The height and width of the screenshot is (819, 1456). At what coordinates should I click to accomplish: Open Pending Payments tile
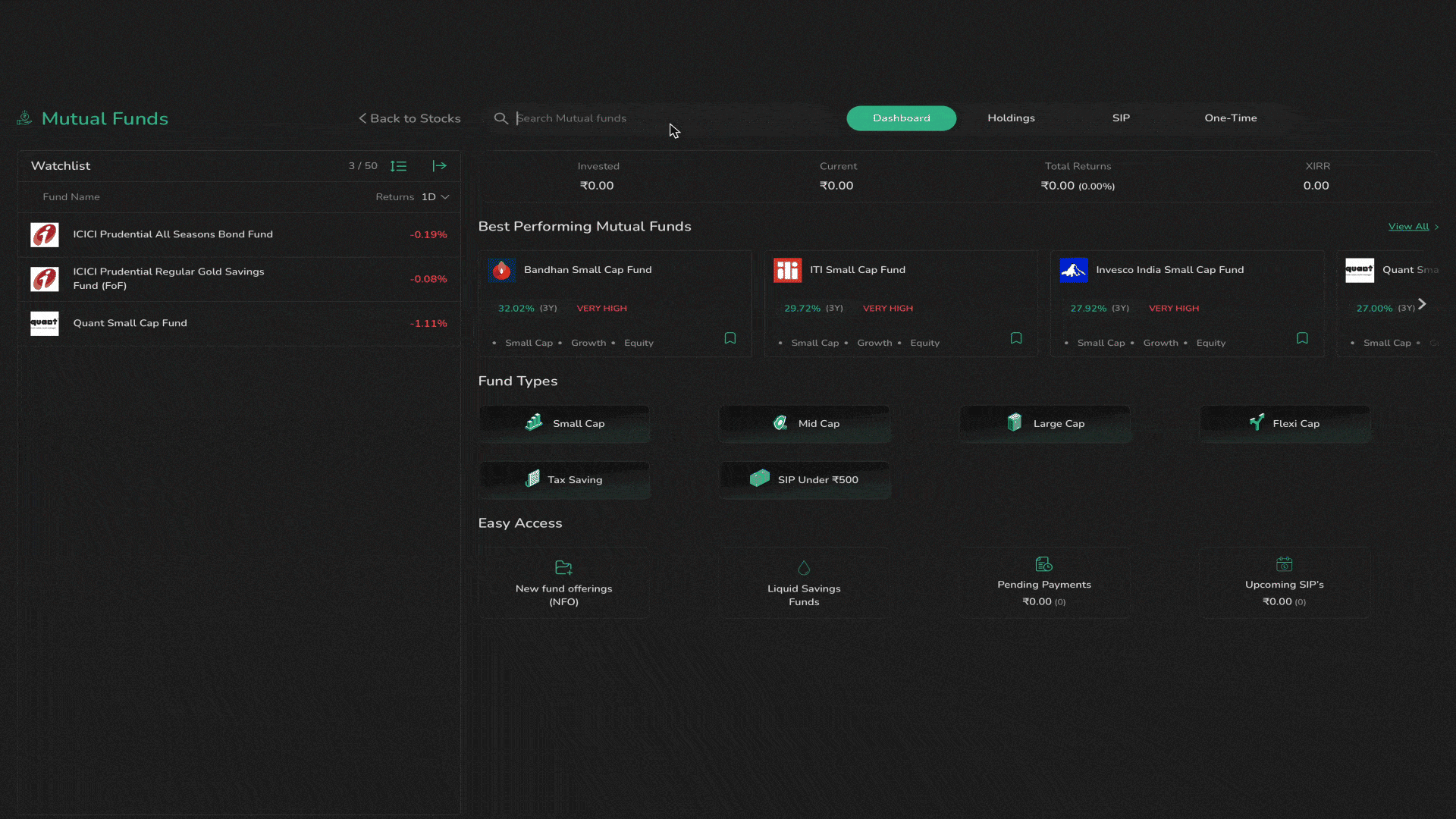1043,583
